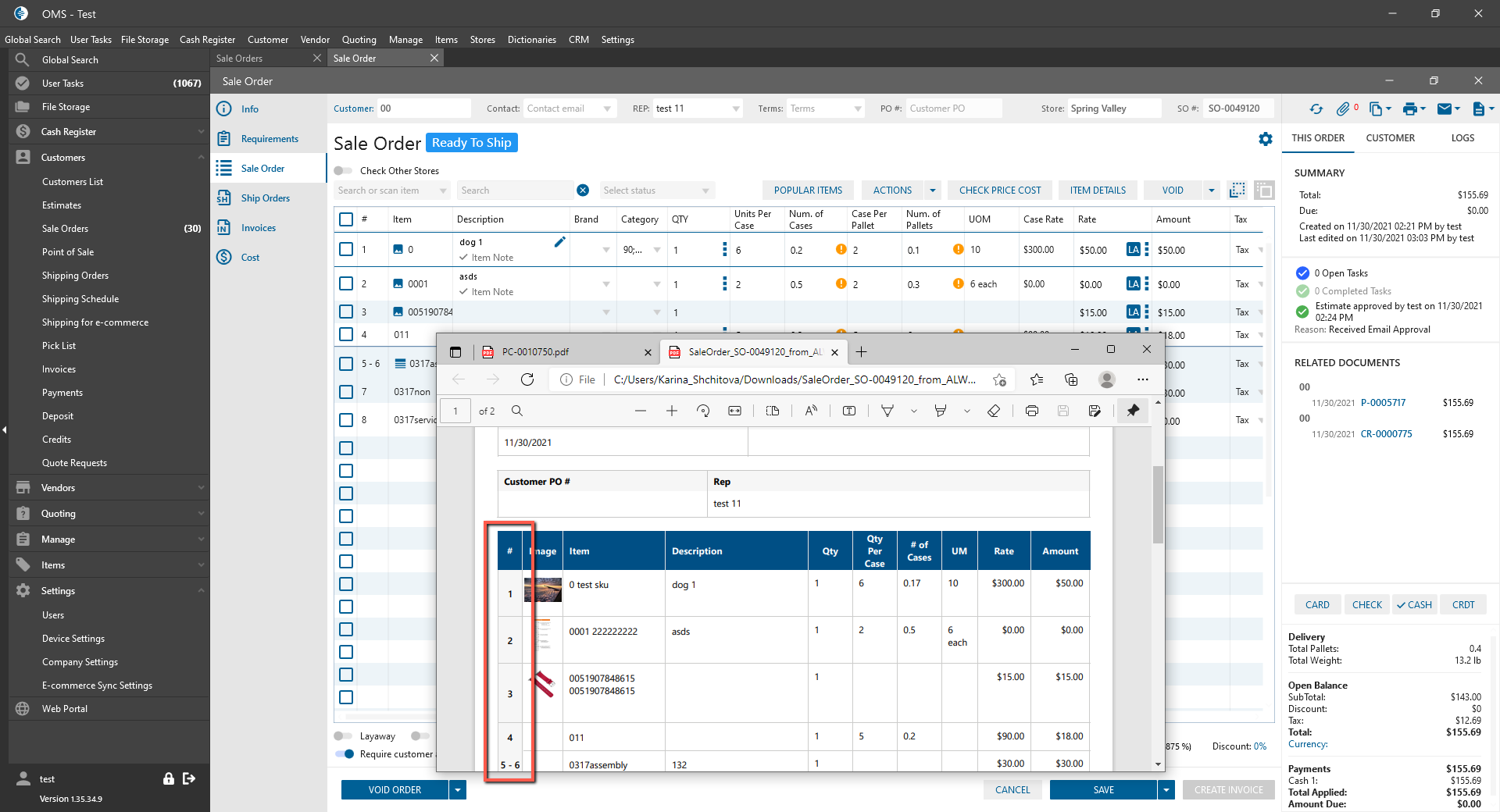The height and width of the screenshot is (812, 1500).
Task: Click the CHECK PRICE COST button
Action: pos(999,191)
